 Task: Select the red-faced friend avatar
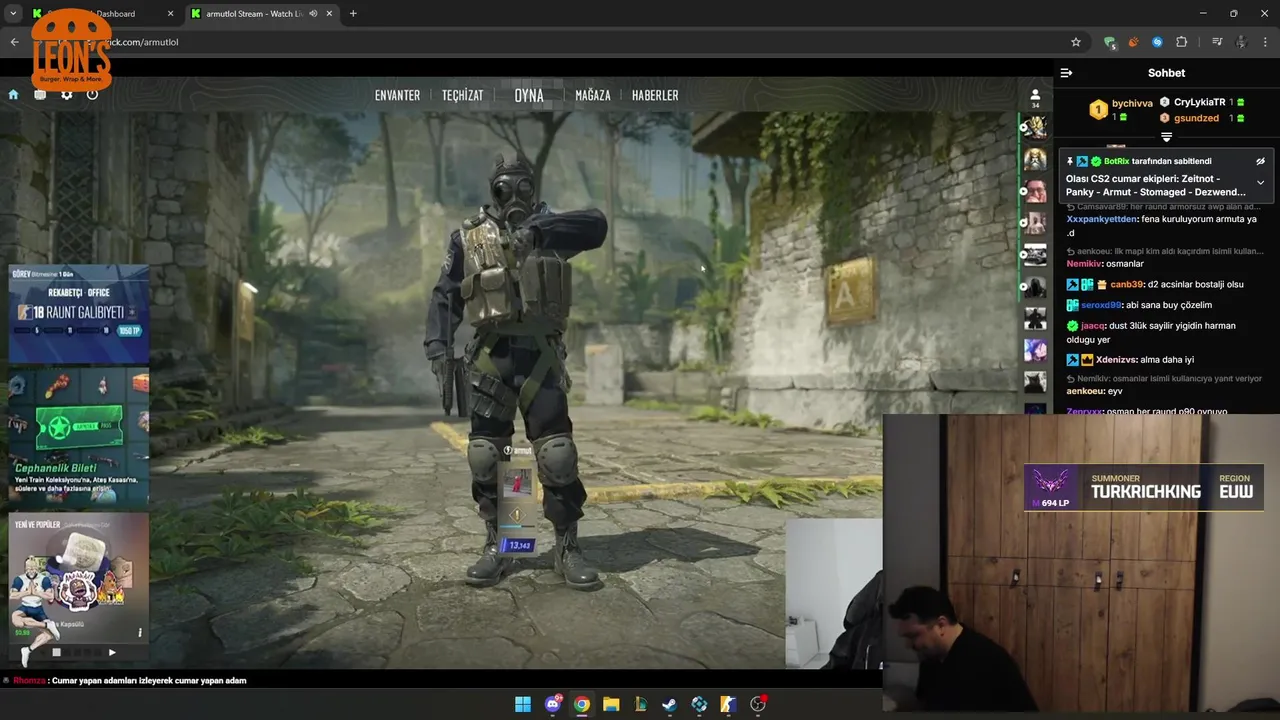point(1035,191)
